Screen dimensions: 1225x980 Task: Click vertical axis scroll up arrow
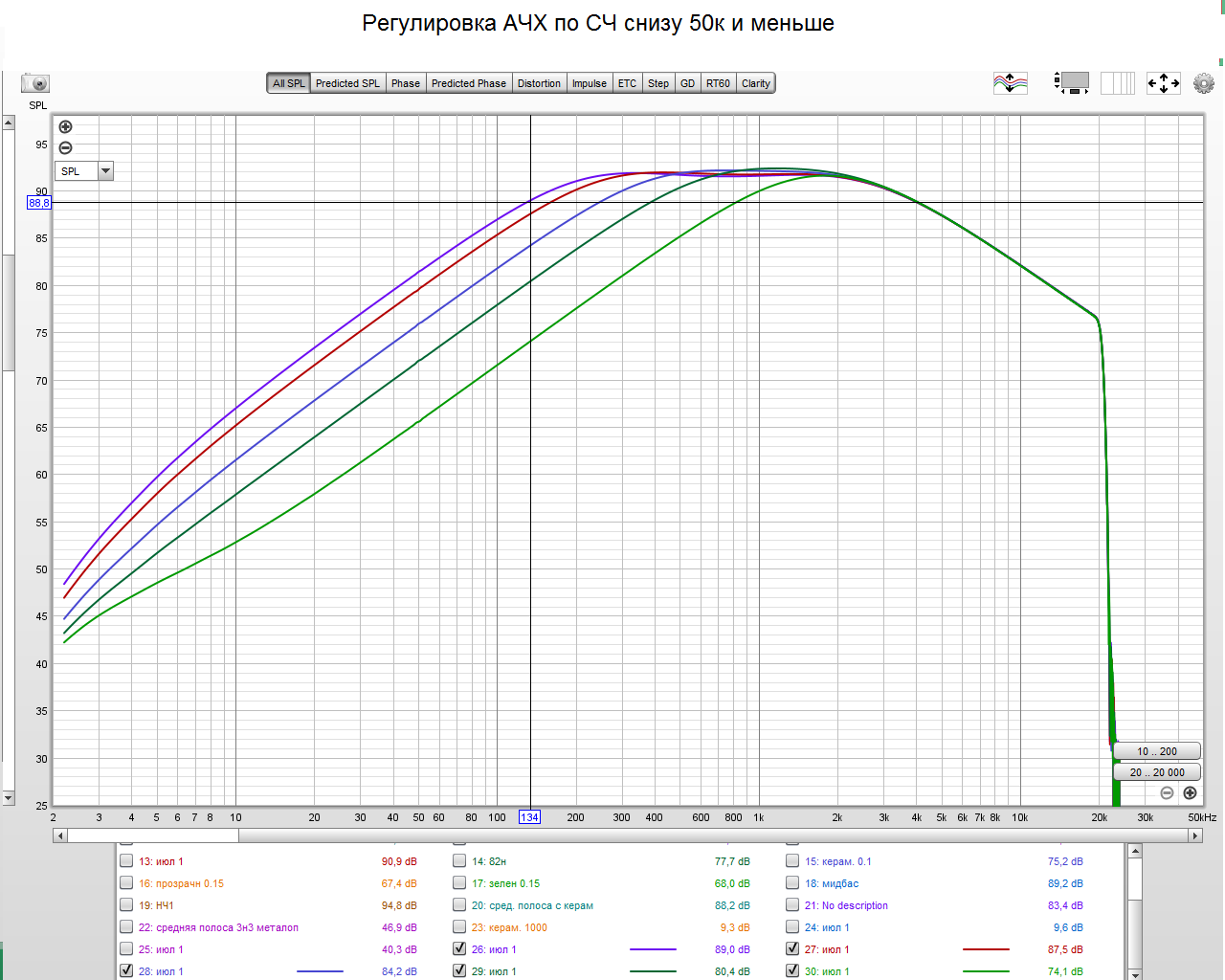8,122
